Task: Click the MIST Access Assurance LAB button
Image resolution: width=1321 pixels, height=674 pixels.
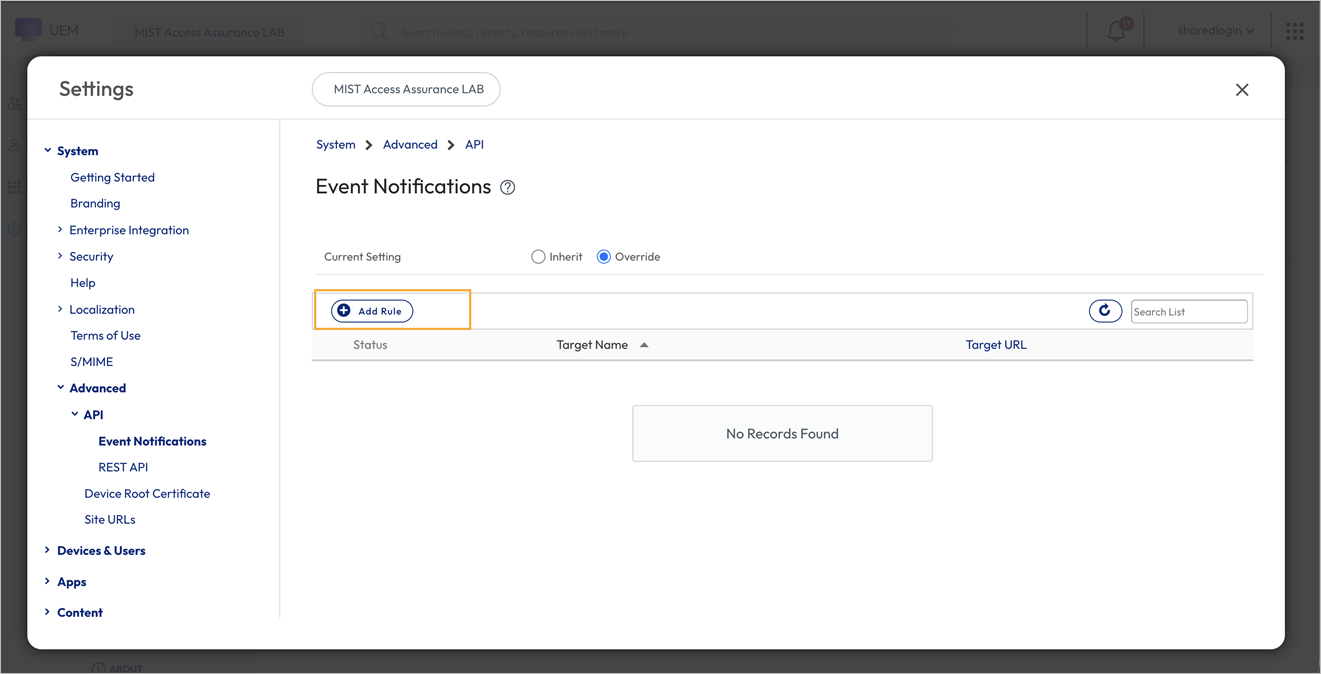Action: coord(407,89)
